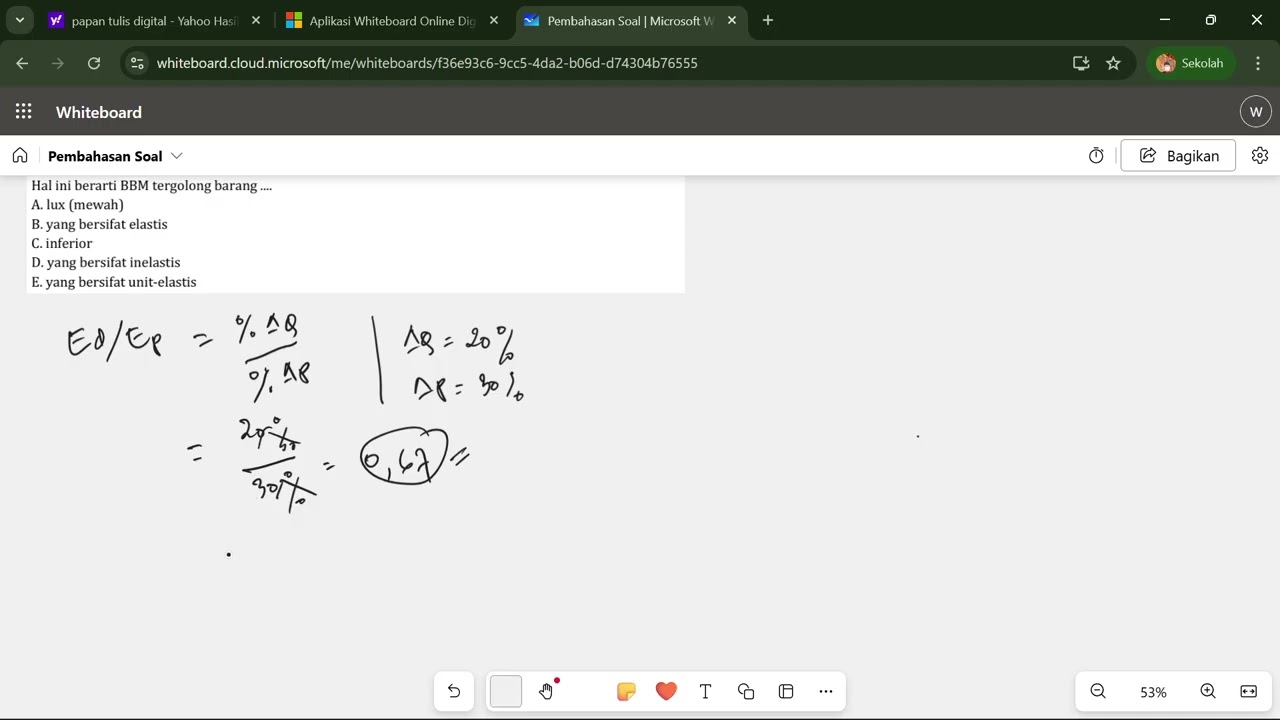This screenshot has width=1280, height=720.
Task: Bookmark this page with the star
Action: coord(1113,63)
